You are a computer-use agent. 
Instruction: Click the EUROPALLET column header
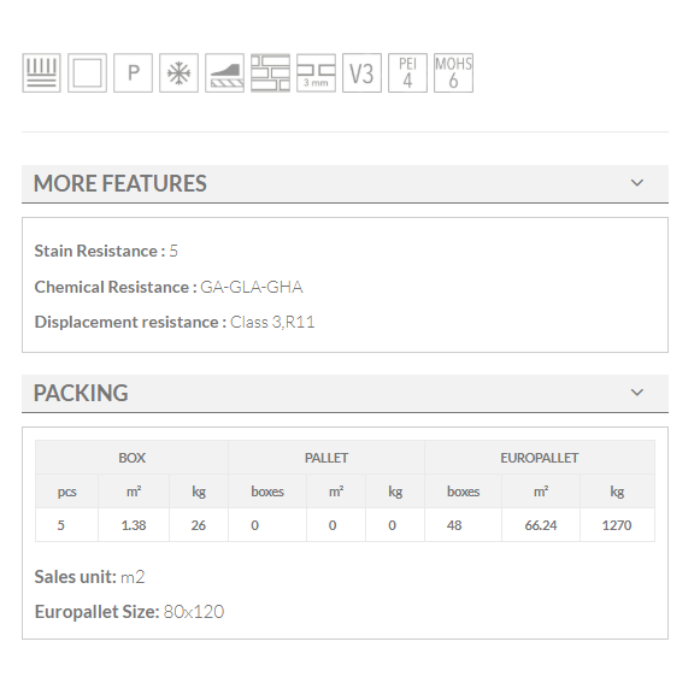[539, 458]
